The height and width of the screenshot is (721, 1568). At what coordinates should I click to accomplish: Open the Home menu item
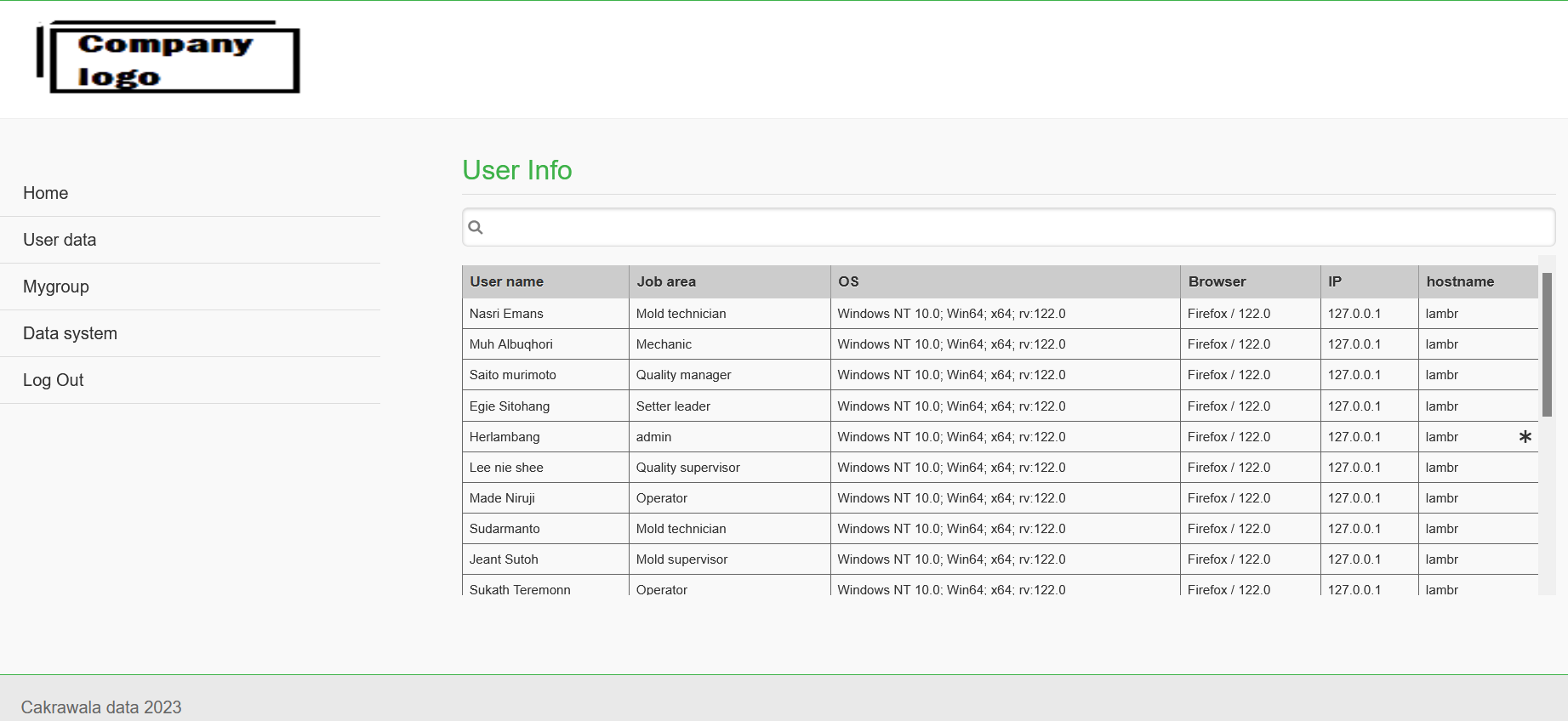pos(46,193)
